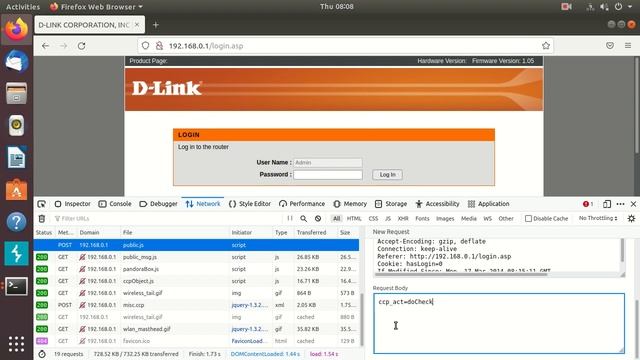The height and width of the screenshot is (360, 640).
Task: Toggle Disable Cache checkbox
Action: pyautogui.click(x=528, y=218)
